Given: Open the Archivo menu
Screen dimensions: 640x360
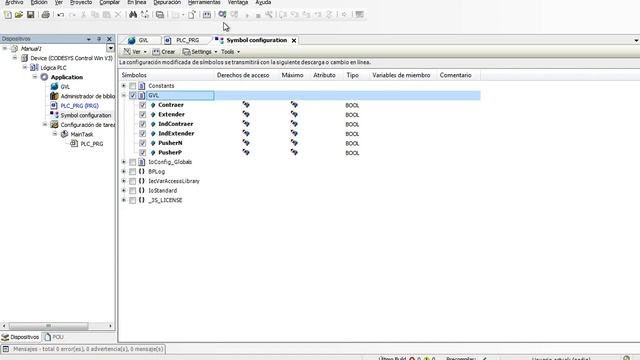Looking at the screenshot, I should 14,2.
